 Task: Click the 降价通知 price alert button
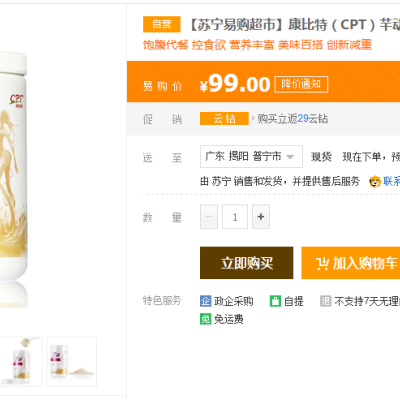coord(301,84)
